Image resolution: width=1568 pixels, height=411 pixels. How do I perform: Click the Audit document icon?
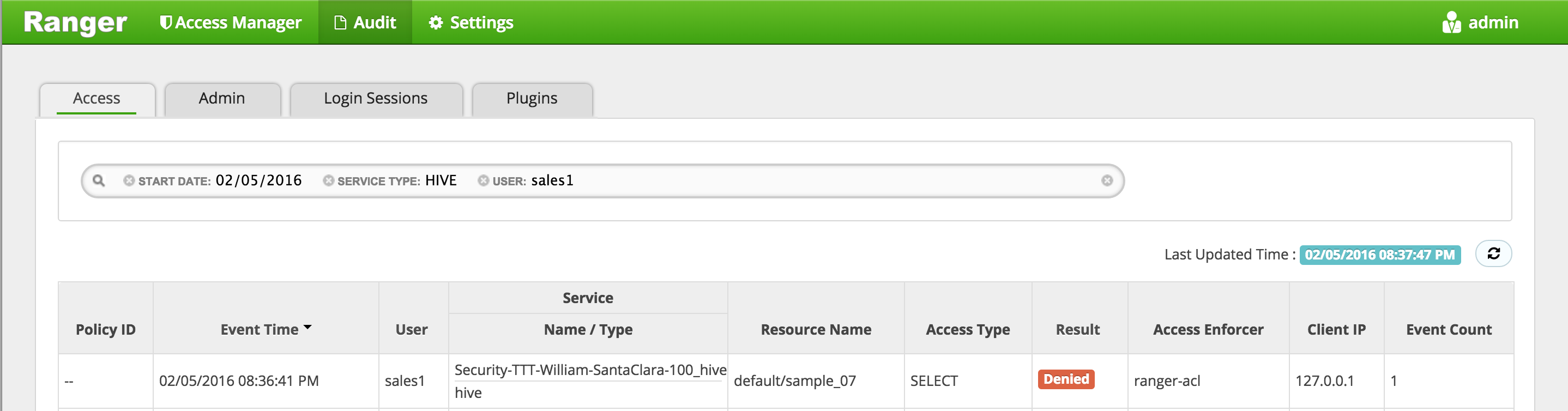340,22
